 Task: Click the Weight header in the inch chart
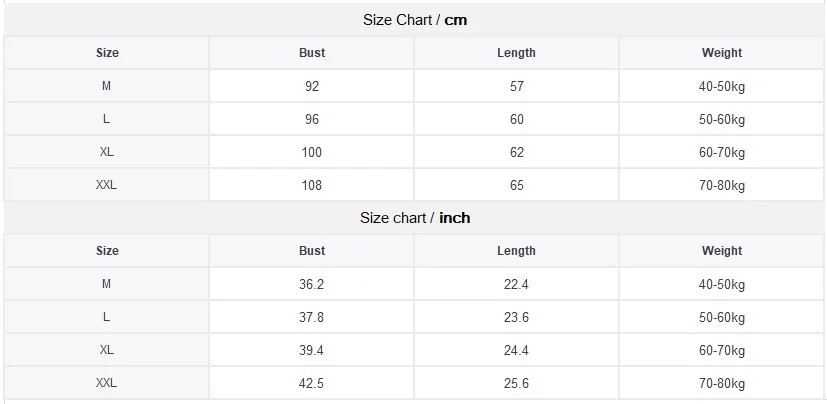pos(722,251)
